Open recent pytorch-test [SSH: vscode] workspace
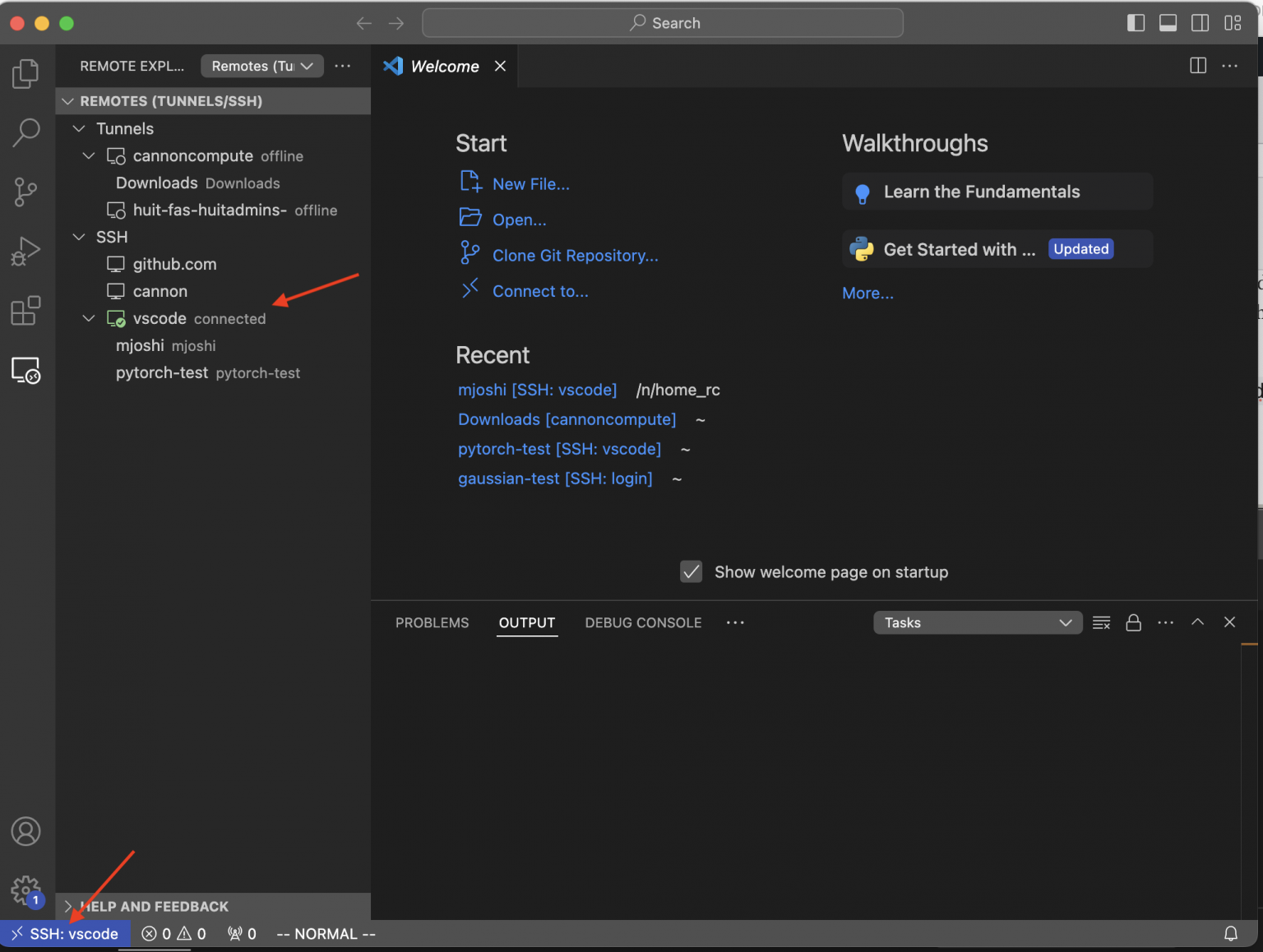1263x952 pixels. click(559, 449)
